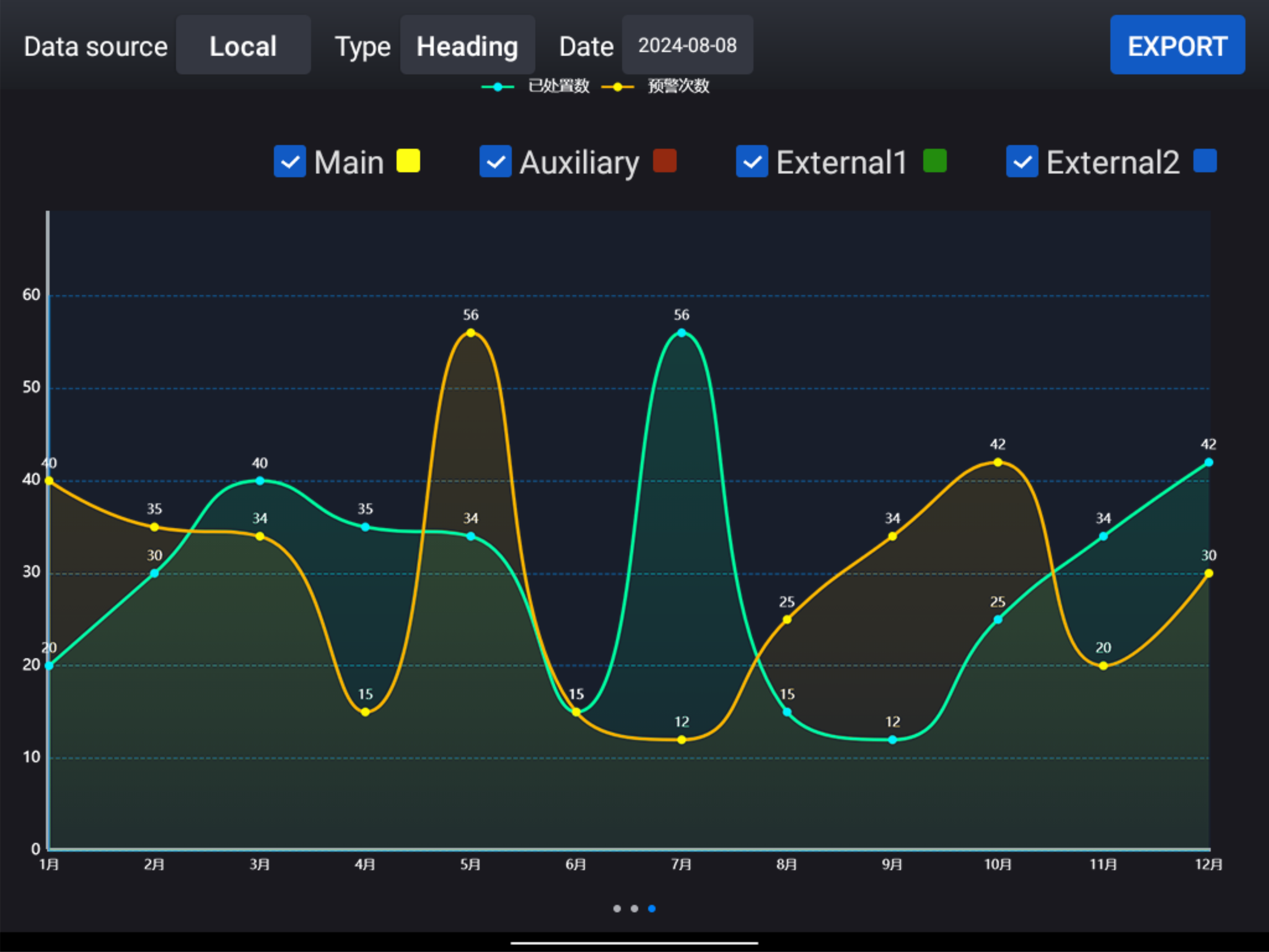Select the yellow data point valued 56 at 5月
The image size is (1269, 952).
pos(470,333)
